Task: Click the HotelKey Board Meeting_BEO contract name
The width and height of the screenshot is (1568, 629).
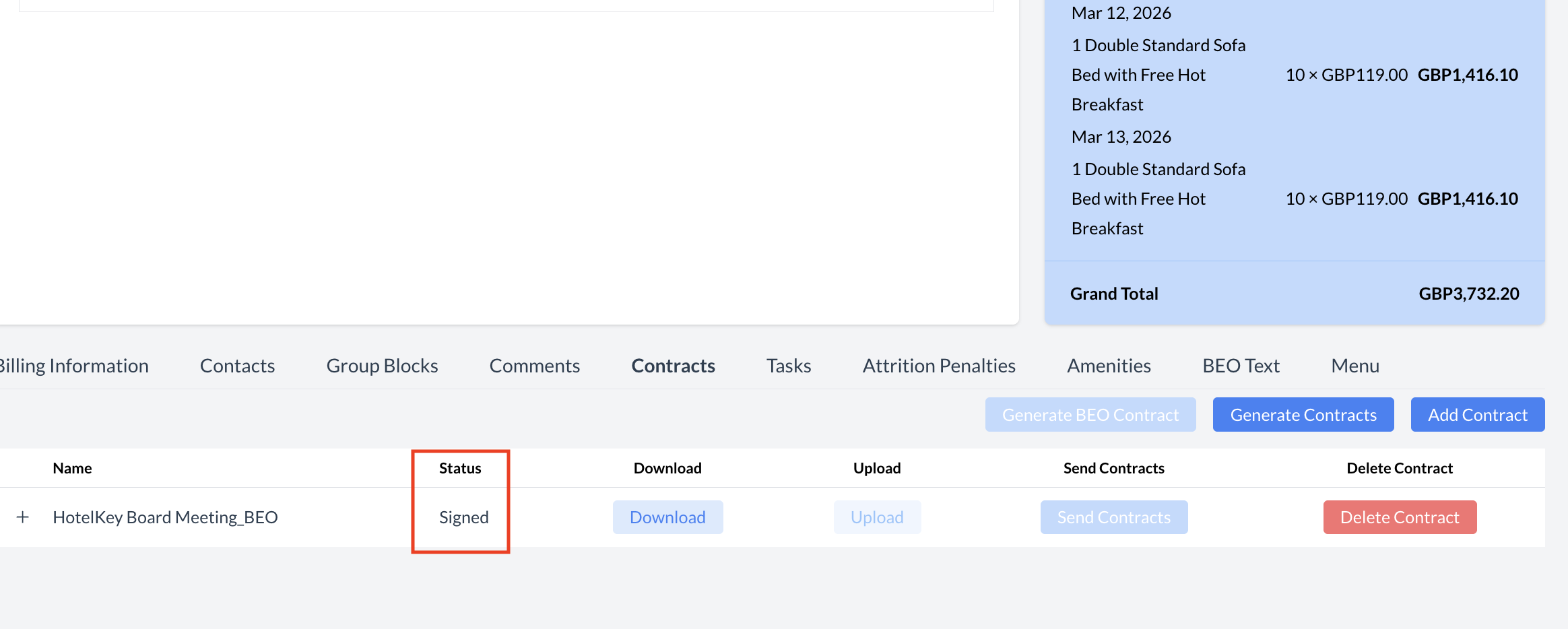Action: click(x=165, y=517)
